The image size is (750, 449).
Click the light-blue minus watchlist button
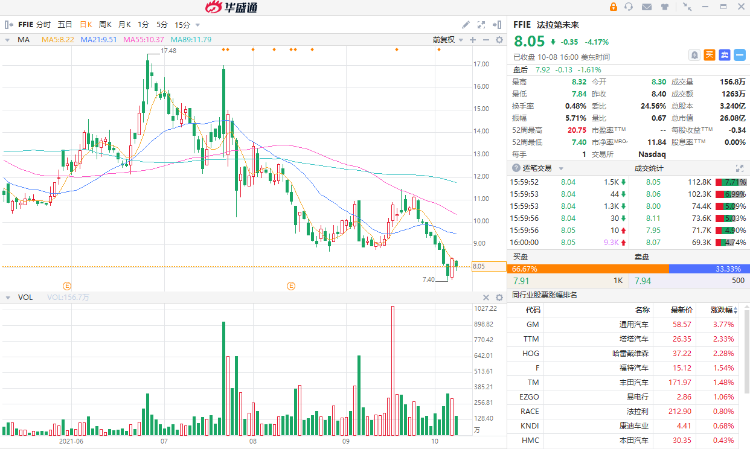[x=740, y=55]
